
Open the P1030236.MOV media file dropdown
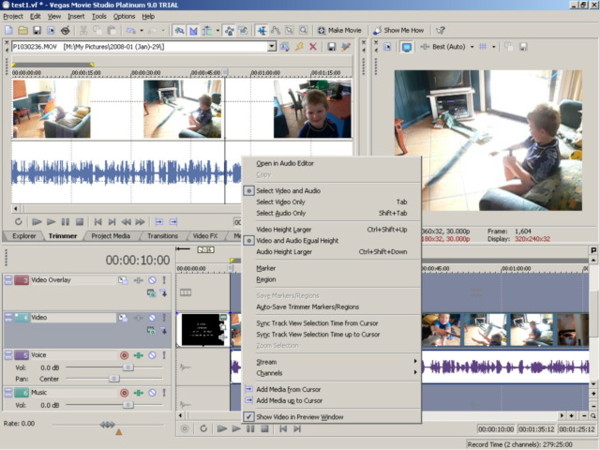coord(271,47)
